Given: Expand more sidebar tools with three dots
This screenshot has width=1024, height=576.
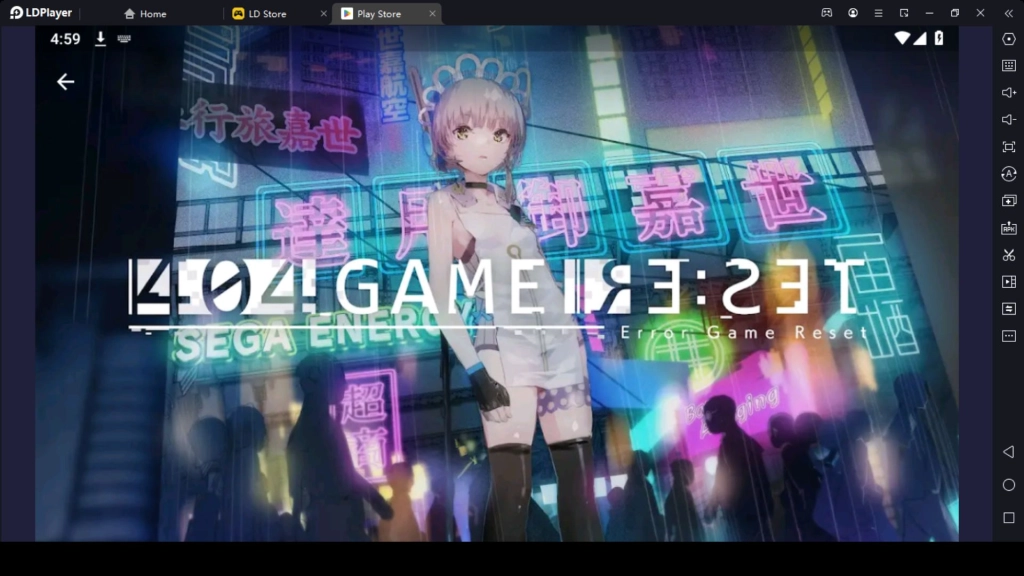Looking at the screenshot, I should [x=1008, y=336].
